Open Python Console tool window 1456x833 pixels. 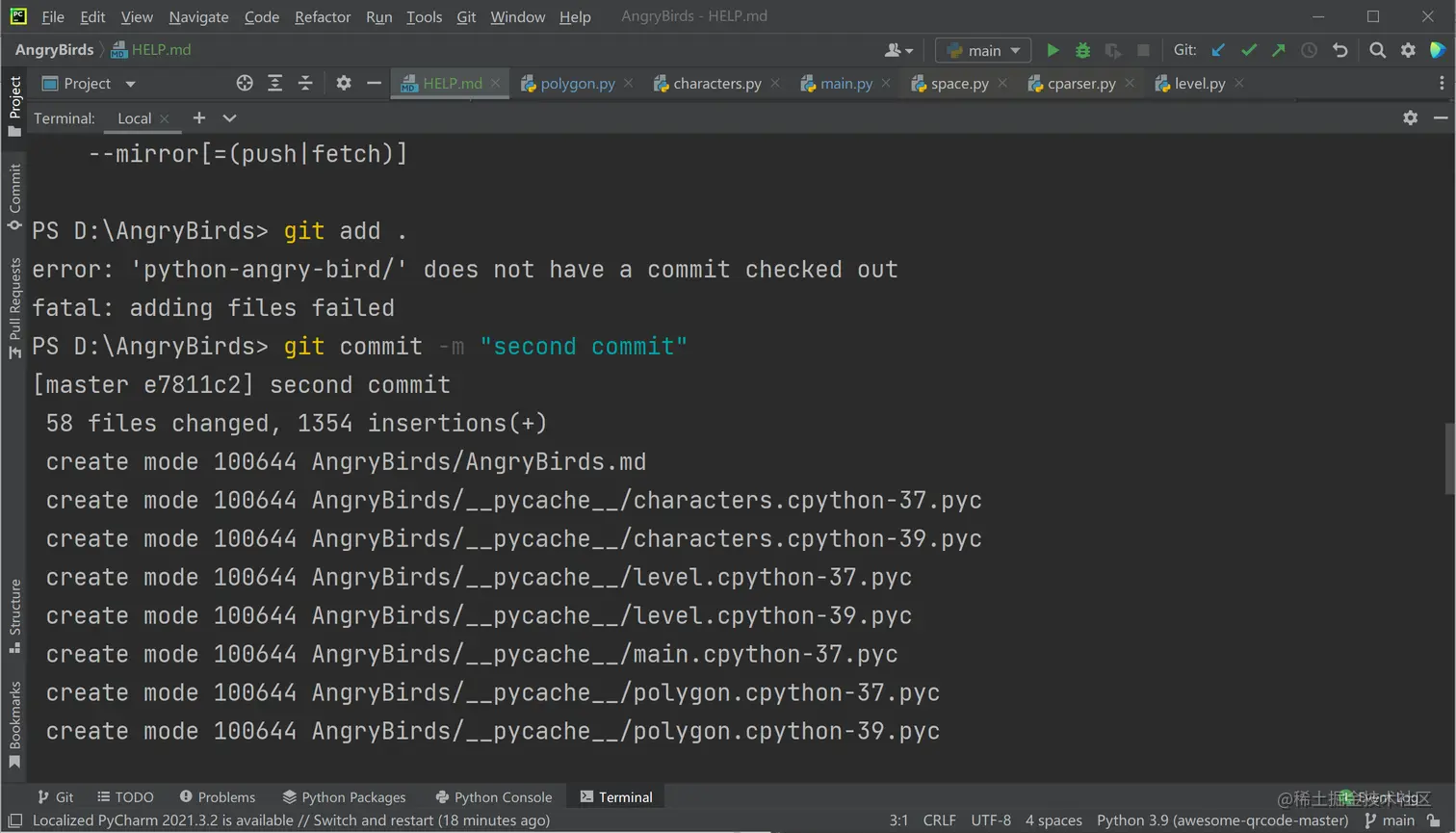[494, 797]
